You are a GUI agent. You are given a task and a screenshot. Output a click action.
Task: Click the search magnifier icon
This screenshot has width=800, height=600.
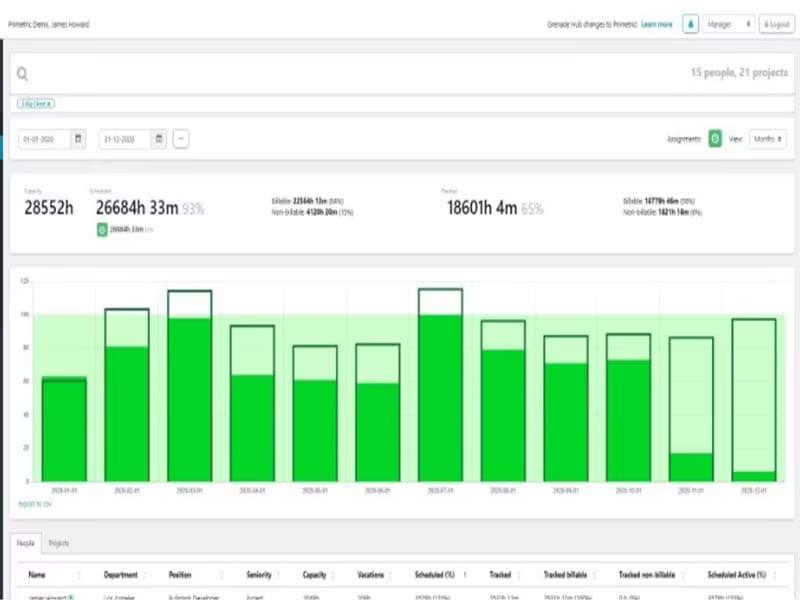coord(22,74)
